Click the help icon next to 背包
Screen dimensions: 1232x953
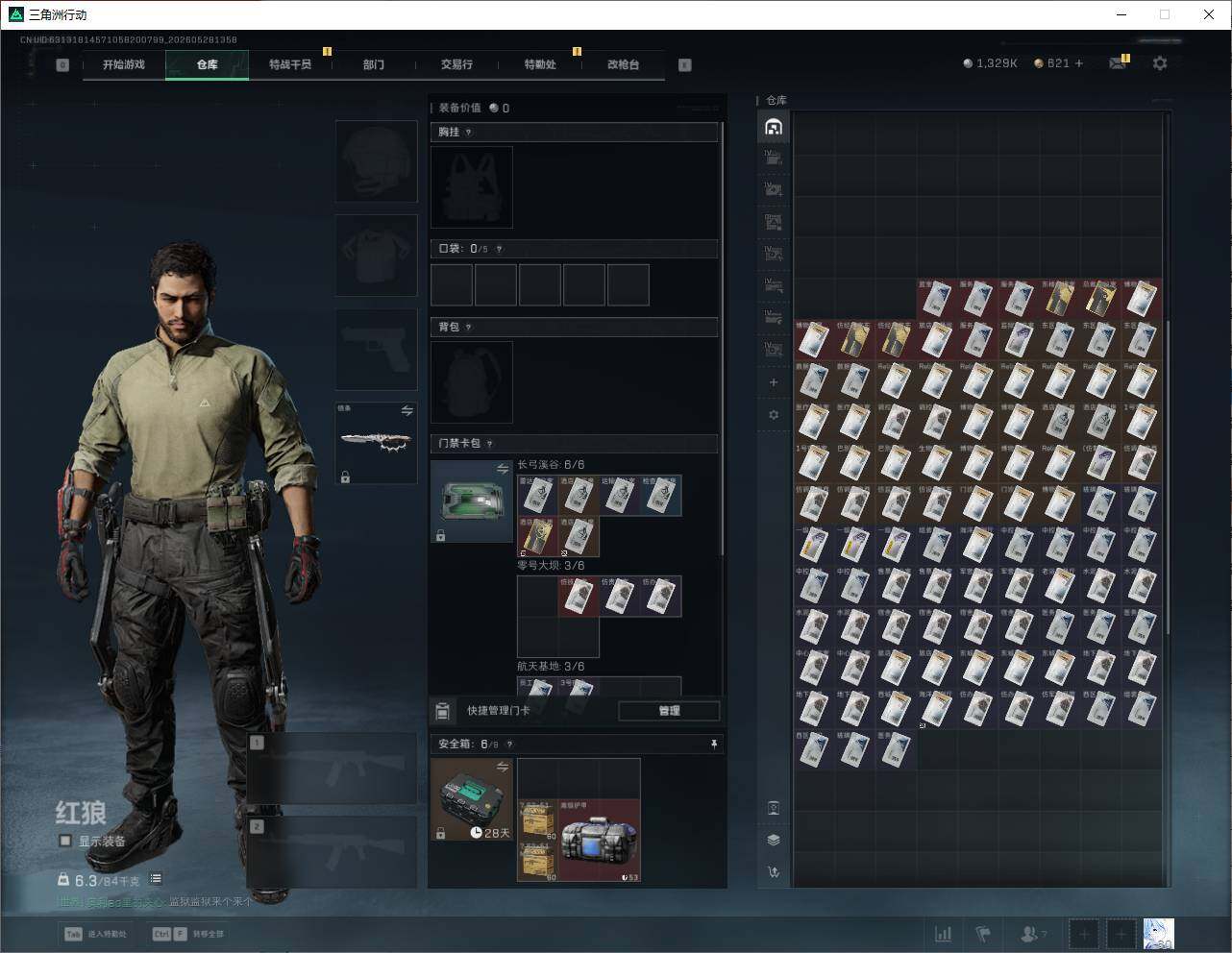469,328
